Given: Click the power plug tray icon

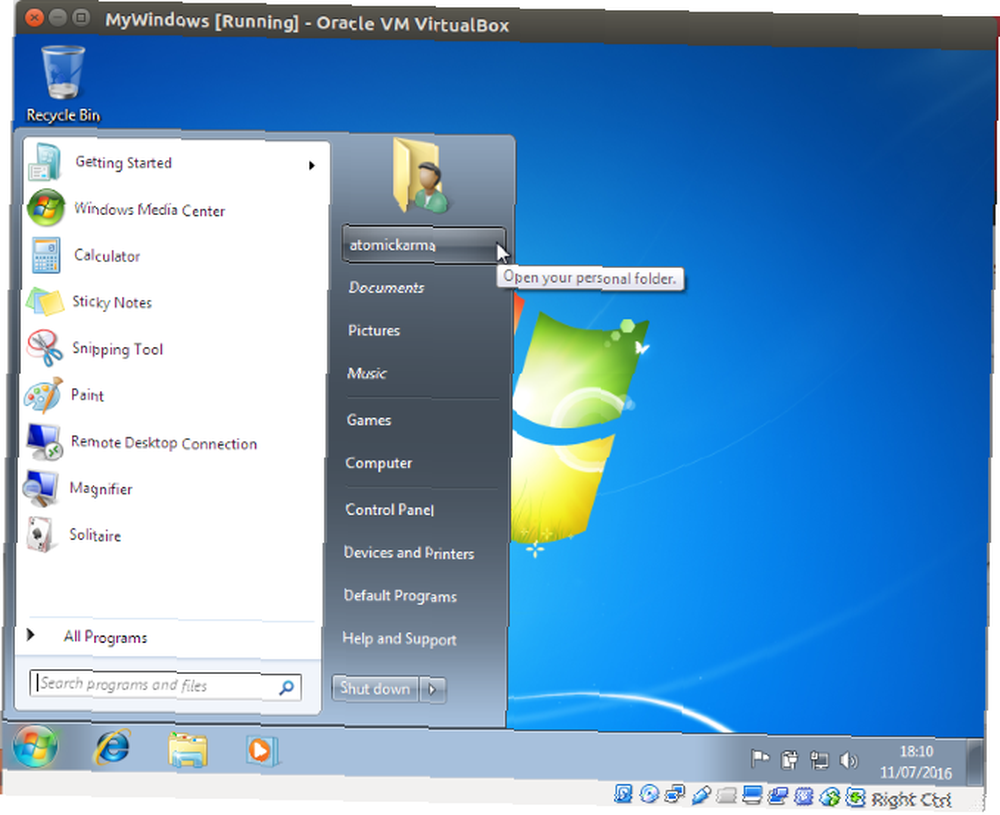Looking at the screenshot, I should tap(790, 760).
